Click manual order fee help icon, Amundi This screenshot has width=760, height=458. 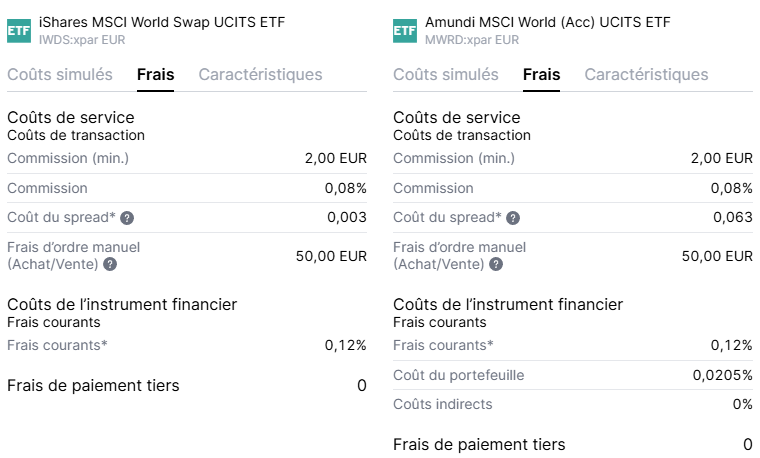496,264
